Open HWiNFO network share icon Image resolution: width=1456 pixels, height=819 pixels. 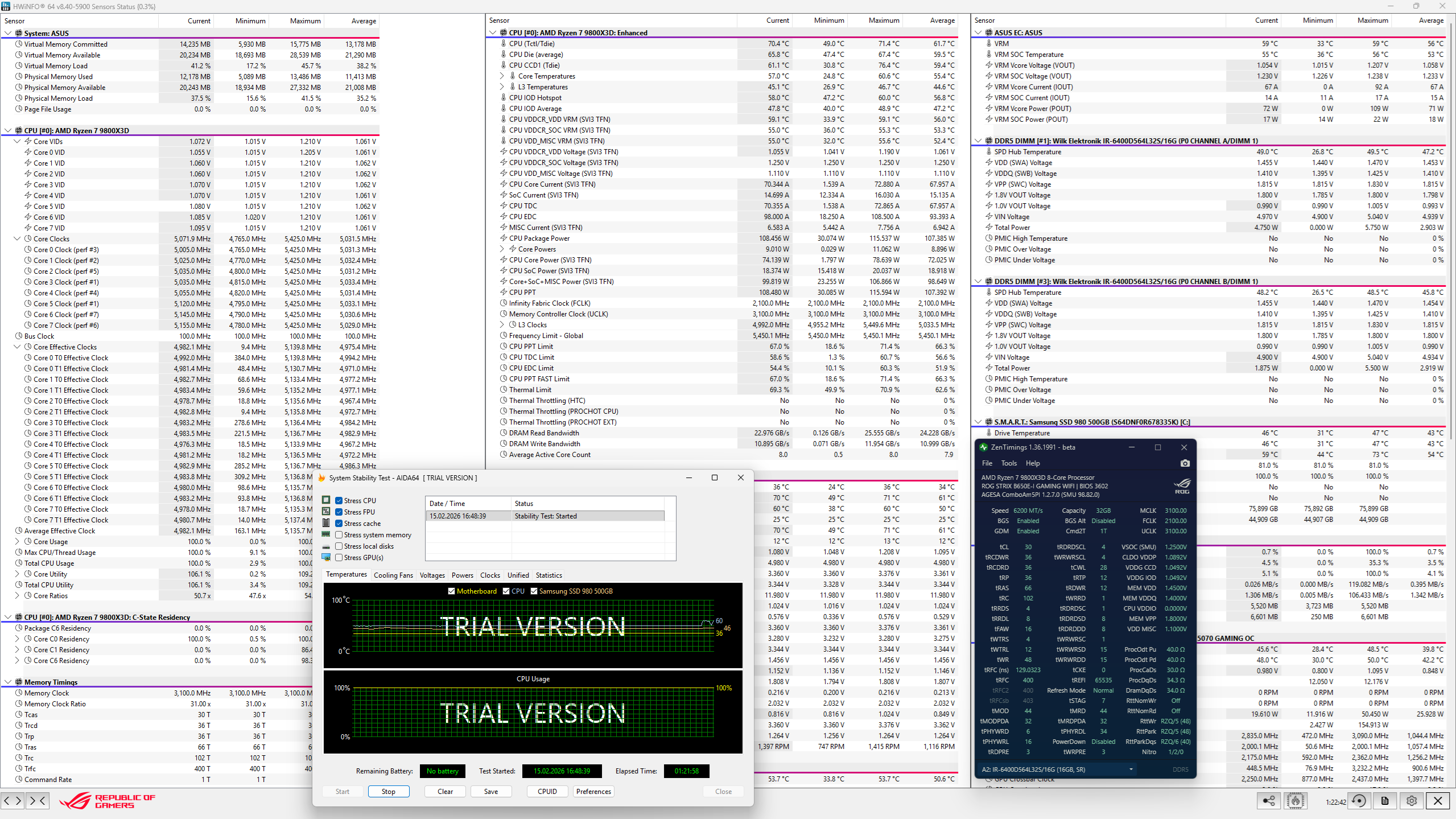(x=1269, y=801)
